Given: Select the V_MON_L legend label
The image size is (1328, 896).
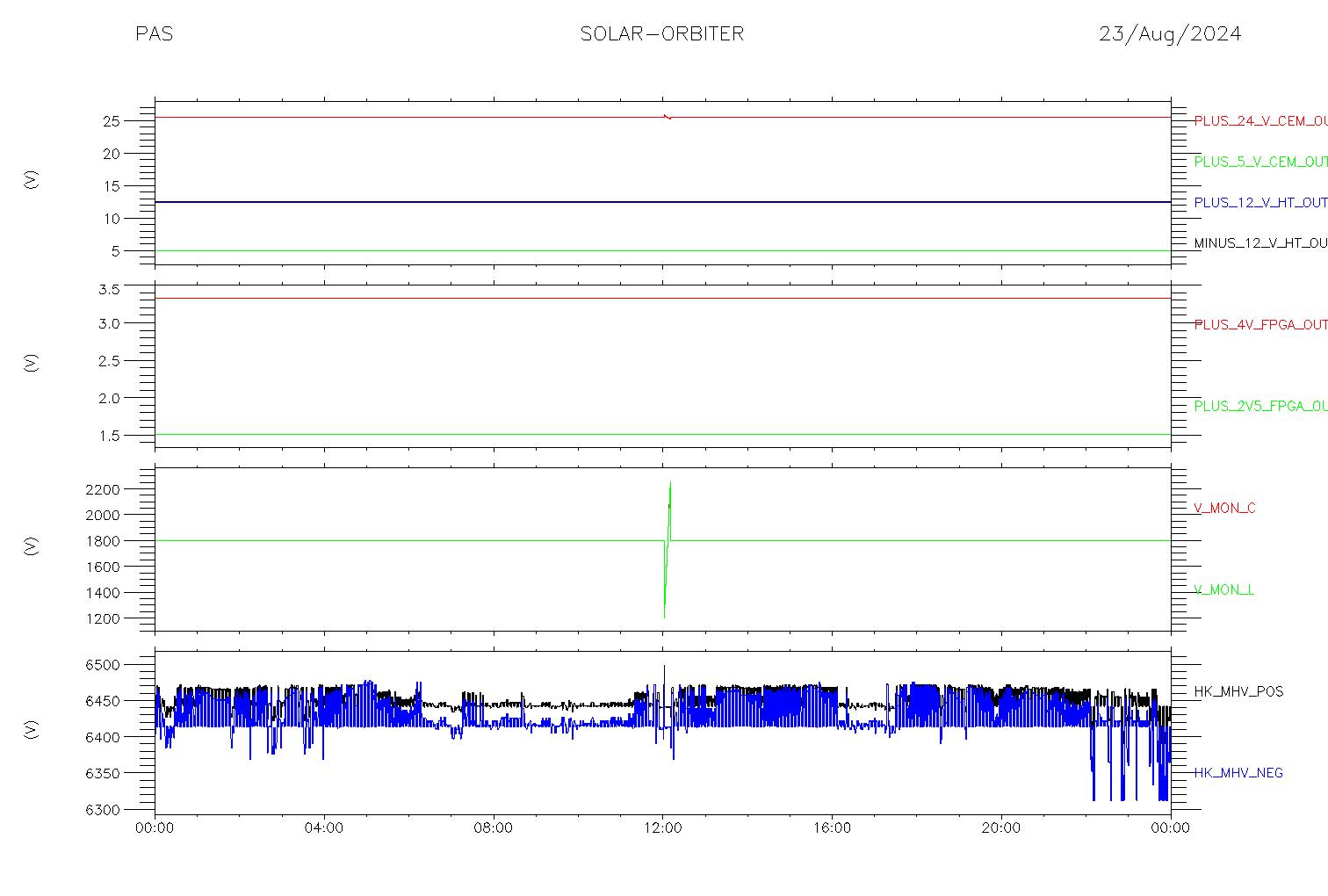Looking at the screenshot, I should pyautogui.click(x=1223, y=589).
